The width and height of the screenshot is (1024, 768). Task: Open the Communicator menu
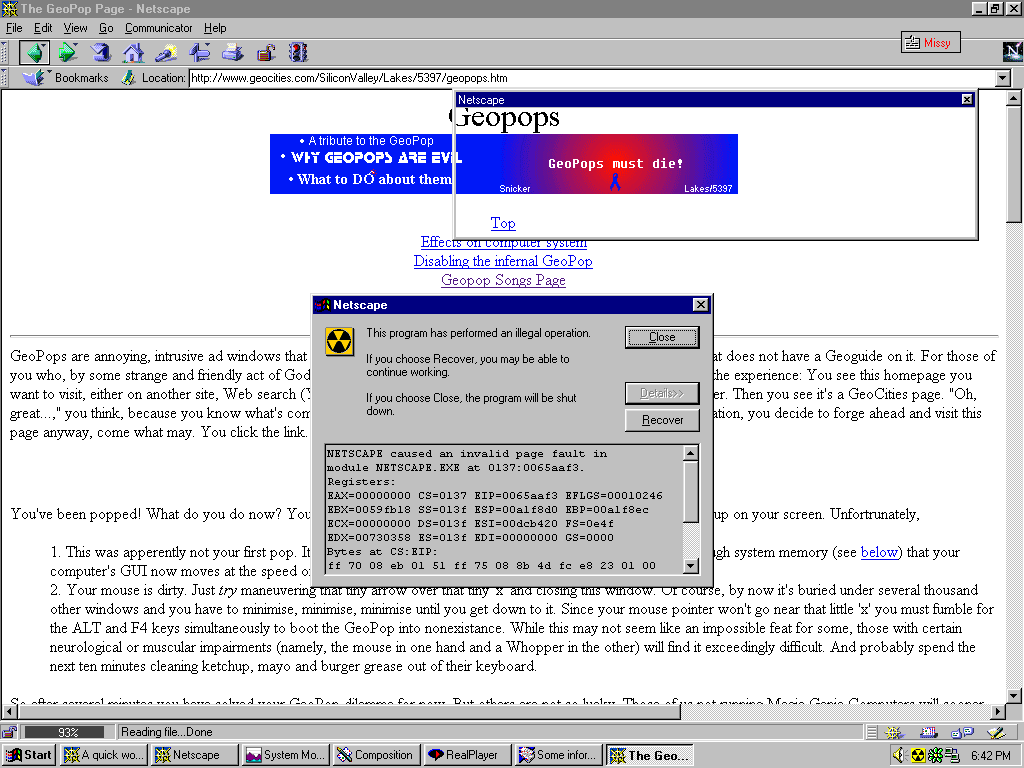click(159, 28)
